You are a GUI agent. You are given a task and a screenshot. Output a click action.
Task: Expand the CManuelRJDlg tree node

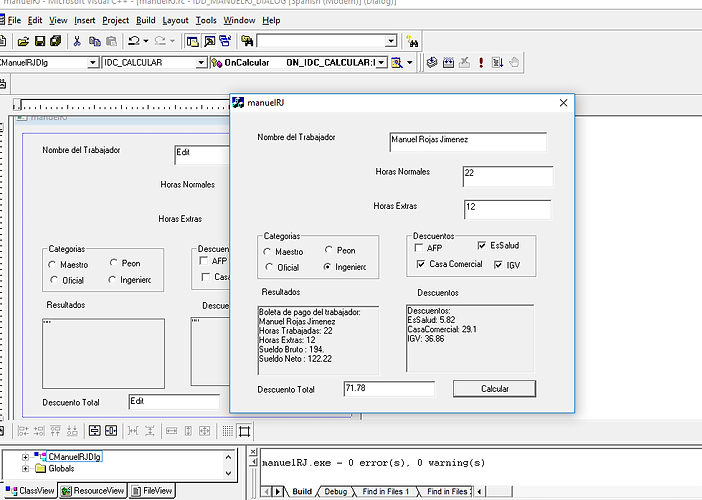[x=25, y=457]
